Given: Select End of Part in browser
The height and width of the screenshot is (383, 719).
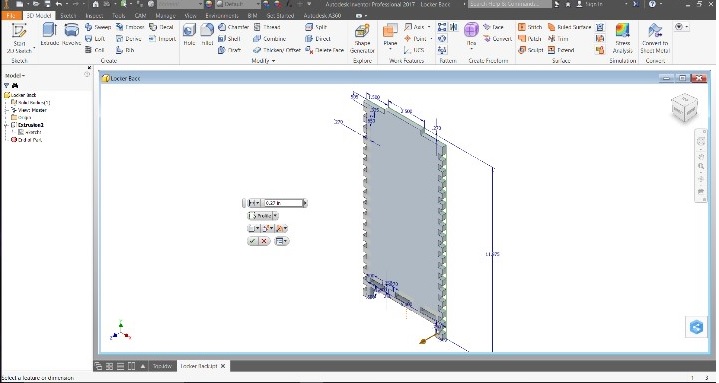Looking at the screenshot, I should pos(26,140).
